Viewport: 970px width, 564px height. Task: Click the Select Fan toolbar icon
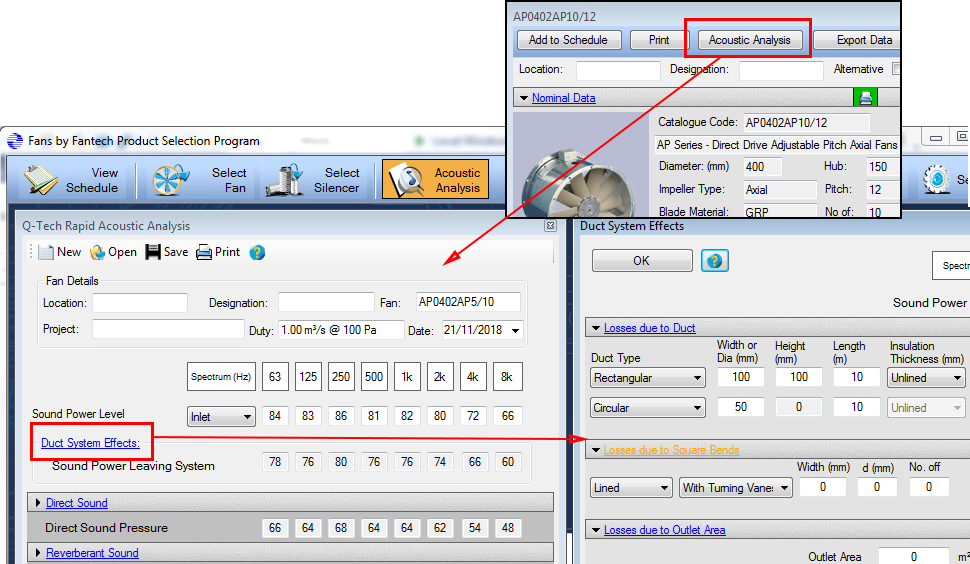pos(171,180)
